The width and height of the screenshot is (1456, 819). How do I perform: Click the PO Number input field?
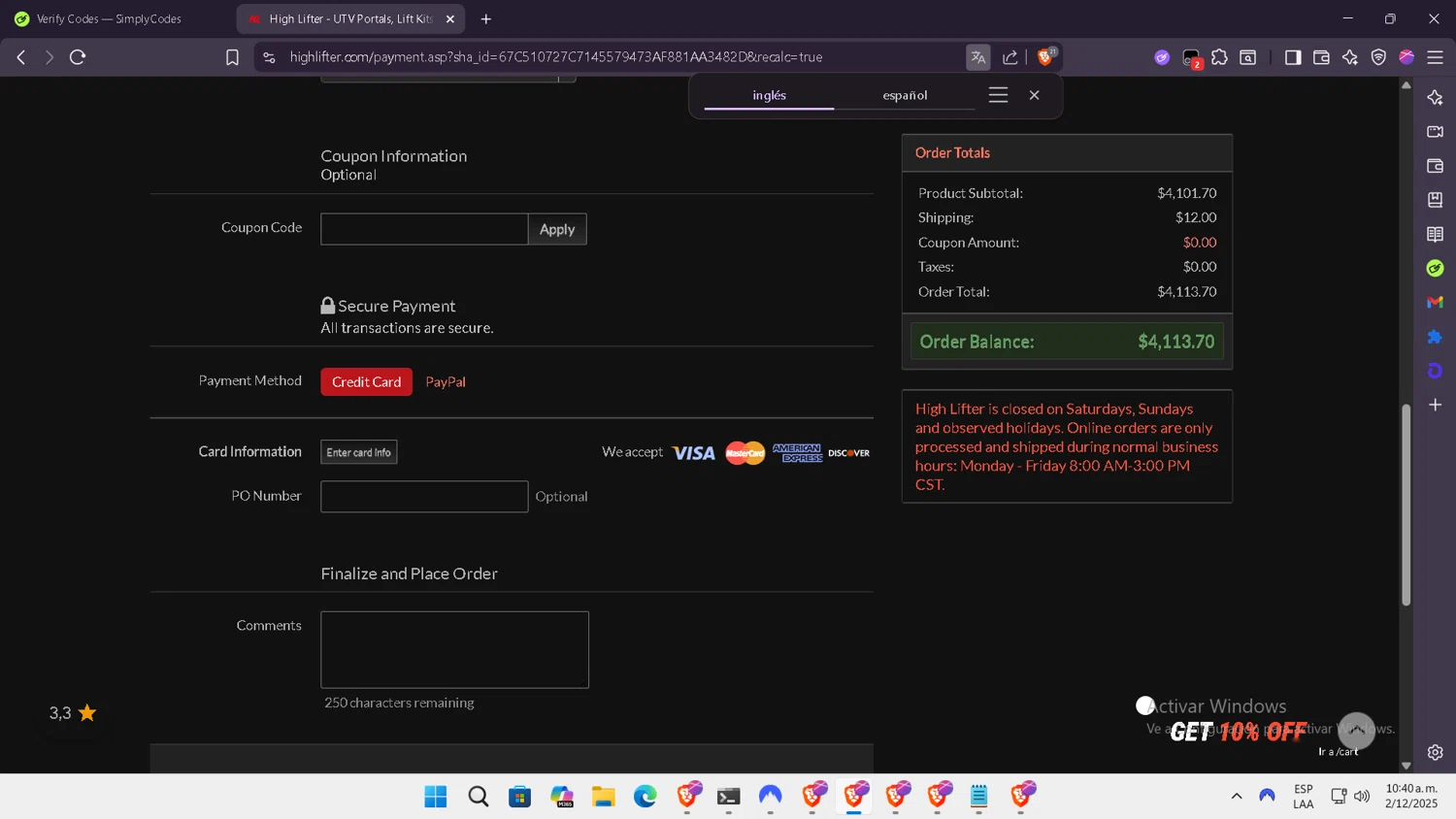pyautogui.click(x=424, y=497)
